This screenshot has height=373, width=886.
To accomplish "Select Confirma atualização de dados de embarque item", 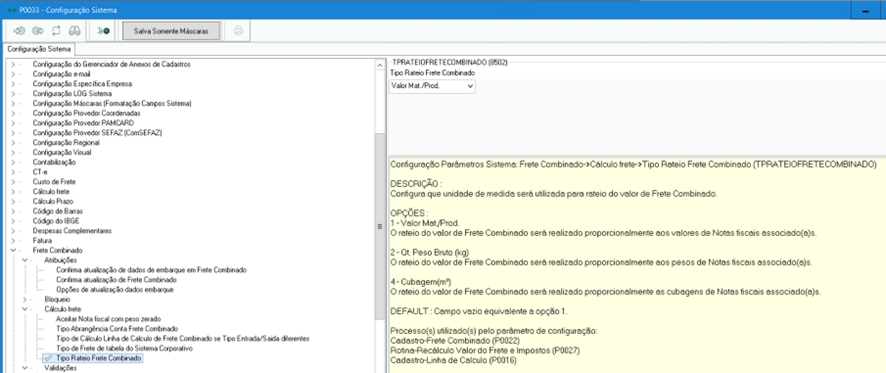I will [151, 270].
